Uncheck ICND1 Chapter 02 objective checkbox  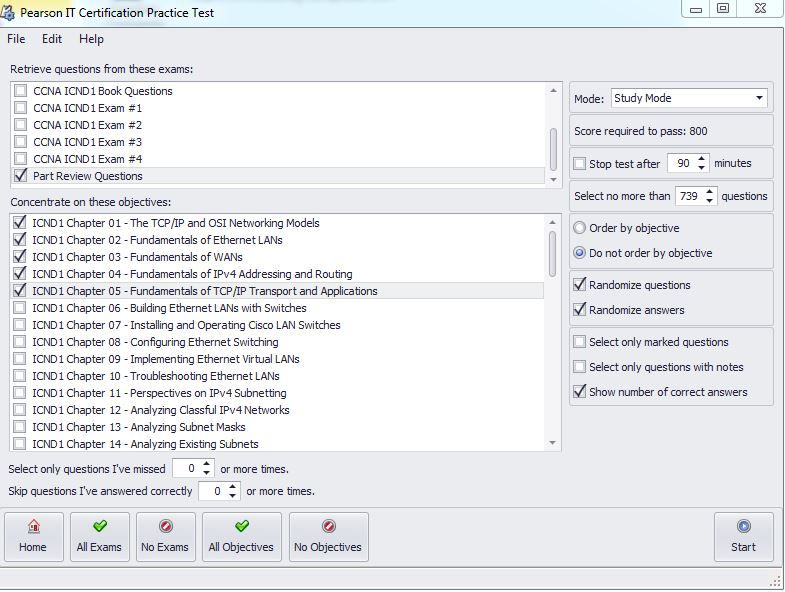[x=20, y=240]
